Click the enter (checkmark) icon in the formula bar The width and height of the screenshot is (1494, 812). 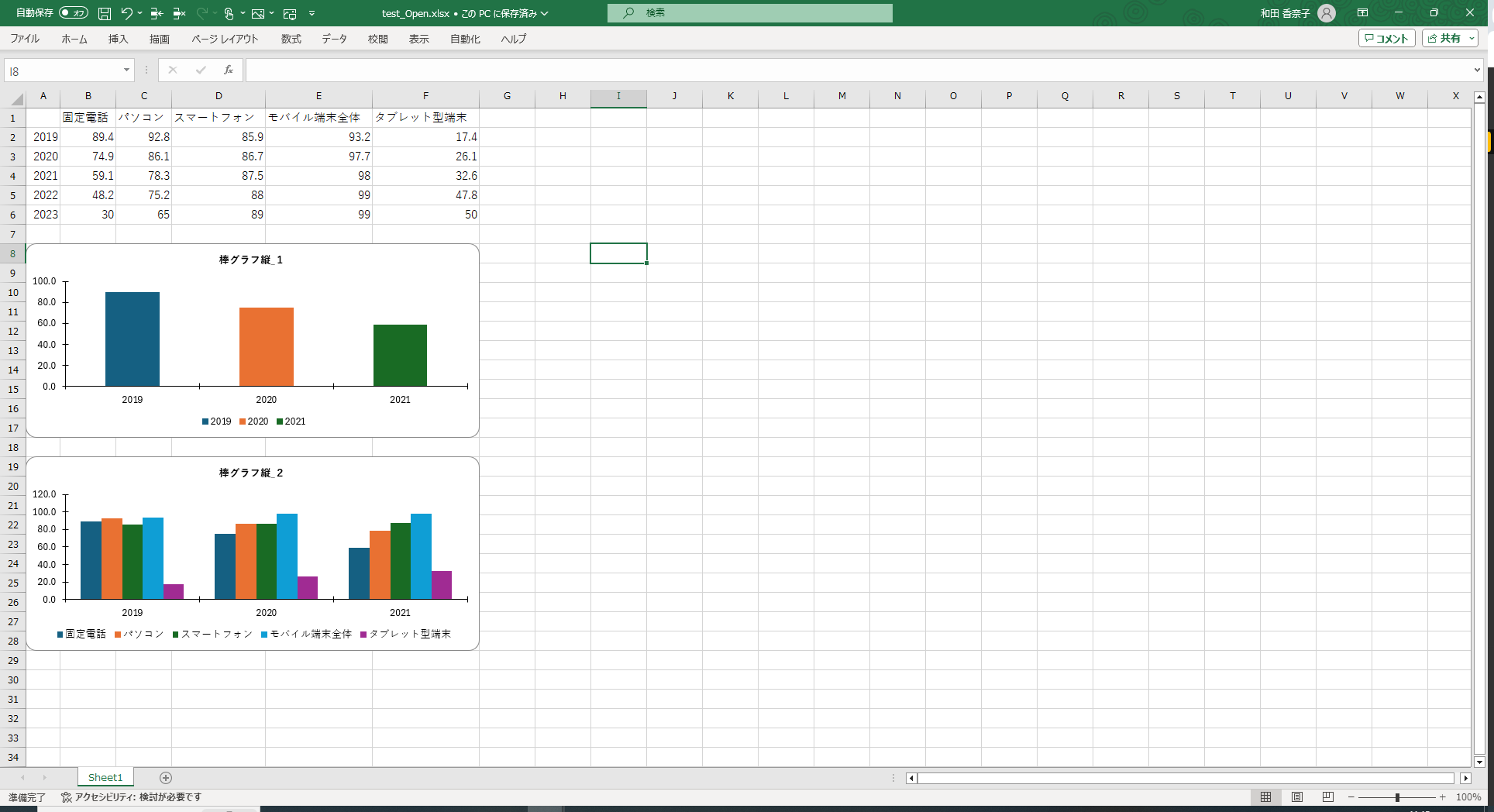click(x=201, y=71)
